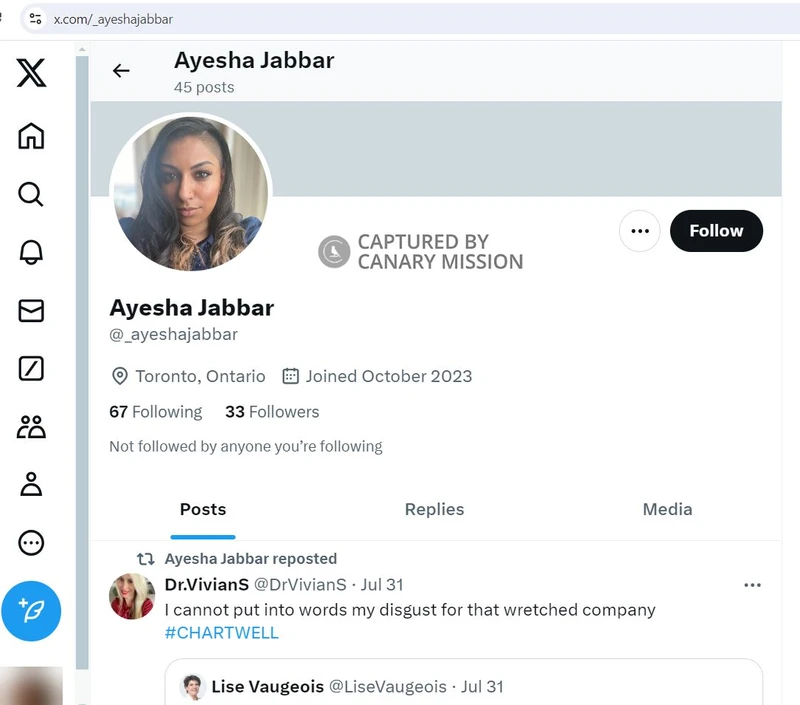This screenshot has height=705, width=800.
Task: Select the Posts tab
Action: pos(203,509)
